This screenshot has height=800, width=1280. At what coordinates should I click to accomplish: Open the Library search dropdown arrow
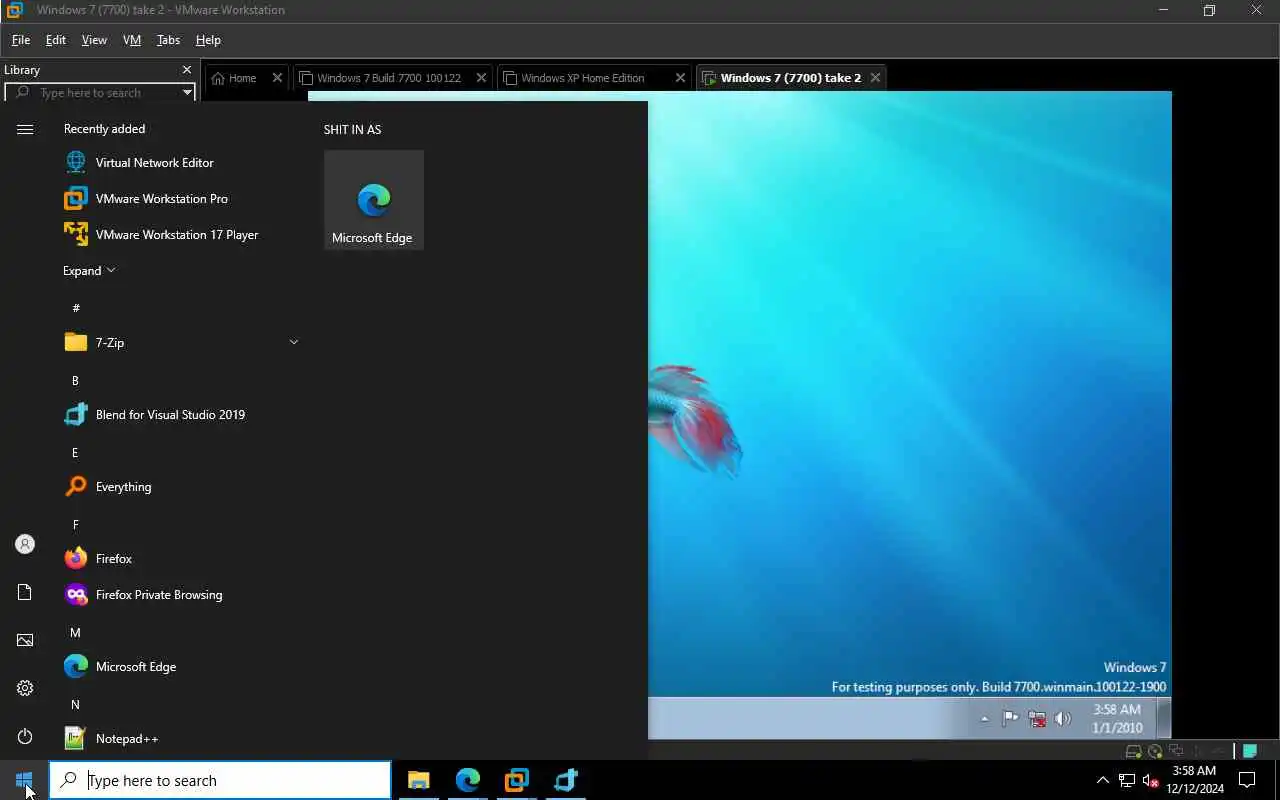(187, 92)
